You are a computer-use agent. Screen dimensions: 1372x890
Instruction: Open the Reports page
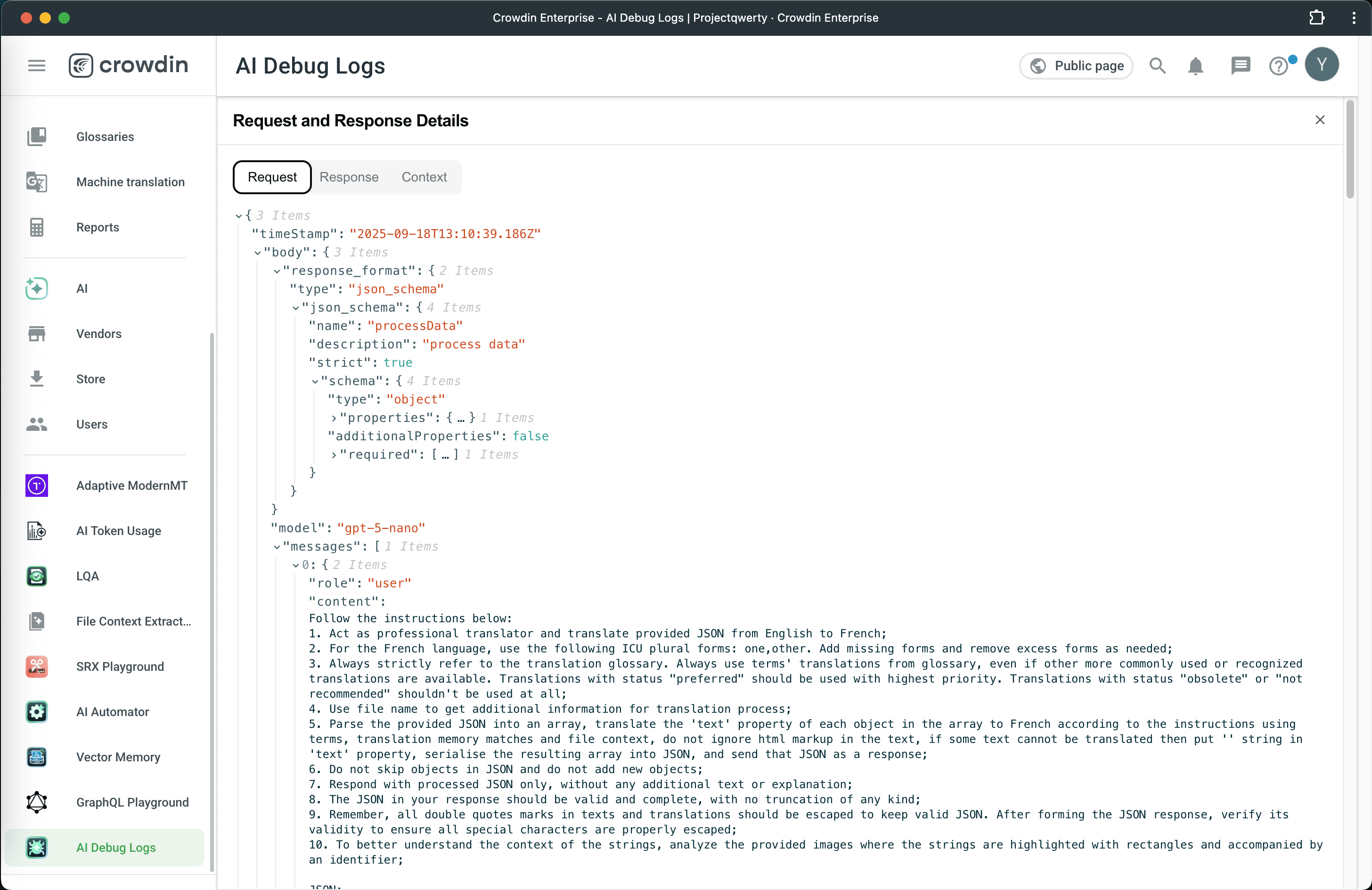[x=98, y=227]
